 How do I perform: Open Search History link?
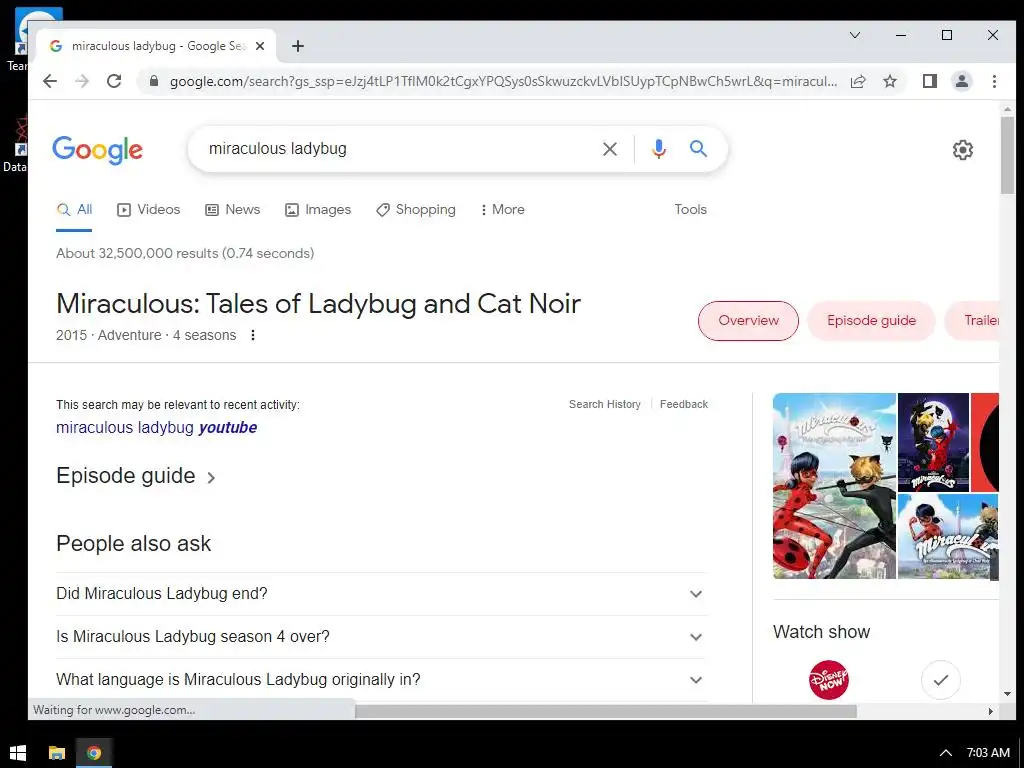pos(605,404)
